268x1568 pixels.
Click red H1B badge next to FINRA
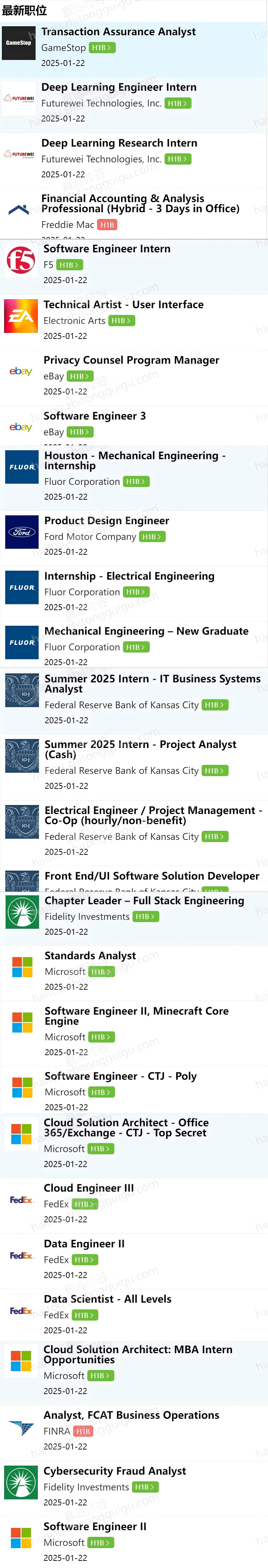(84, 1431)
